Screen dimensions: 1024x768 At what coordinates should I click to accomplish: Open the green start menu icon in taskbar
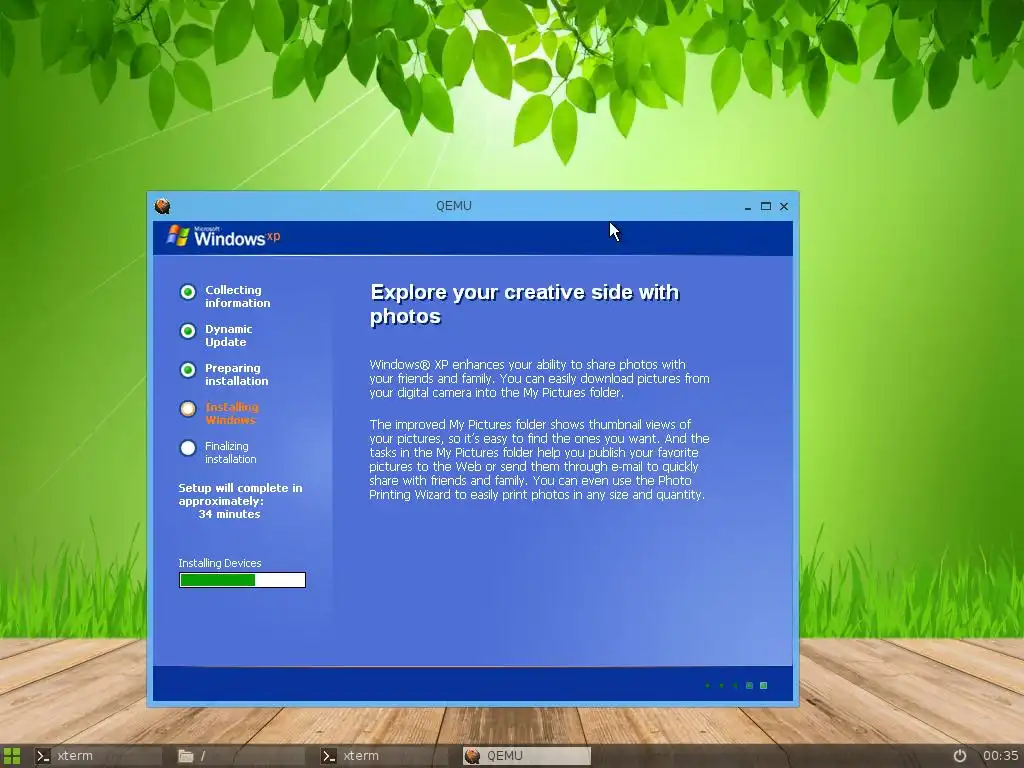12,756
